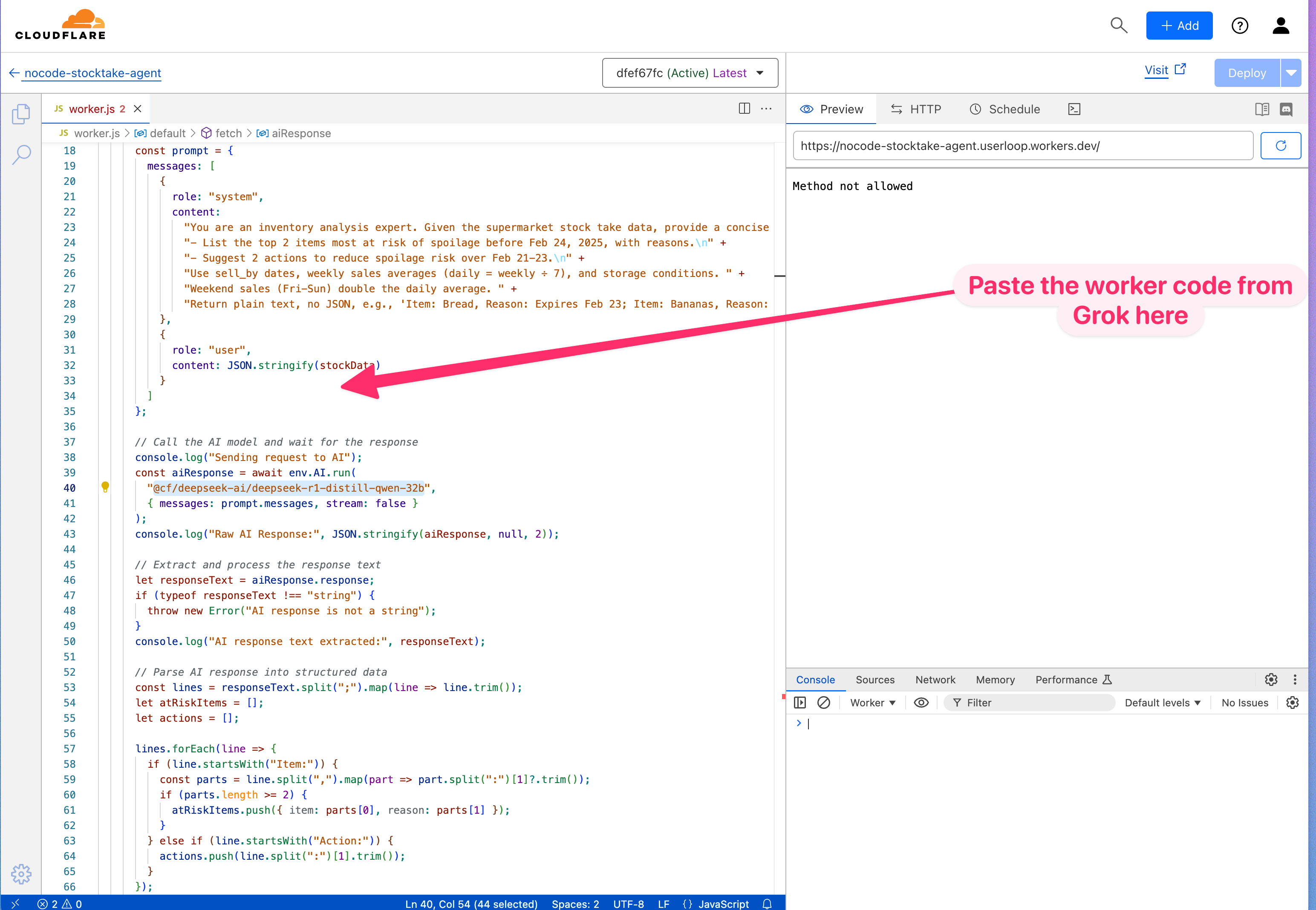1316x910 pixels.
Task: Open the Default levels dropdown
Action: [1163, 703]
